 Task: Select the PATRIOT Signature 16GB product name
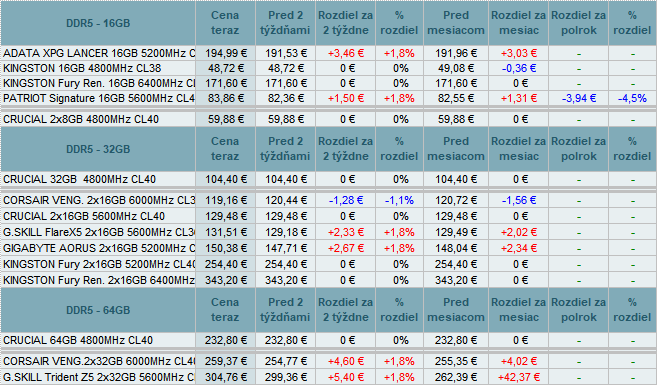(x=99, y=98)
